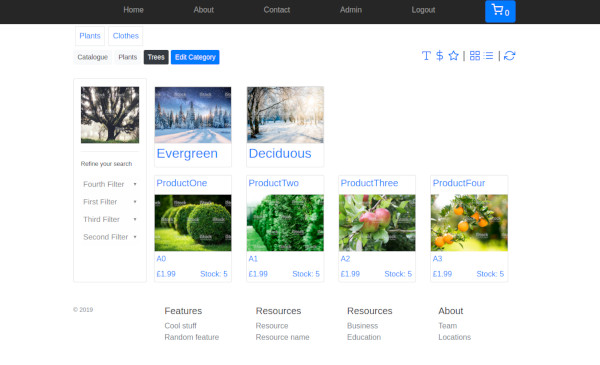Click 'Stock: 5' on ProductTwo card
The width and height of the screenshot is (600, 365).
(306, 274)
